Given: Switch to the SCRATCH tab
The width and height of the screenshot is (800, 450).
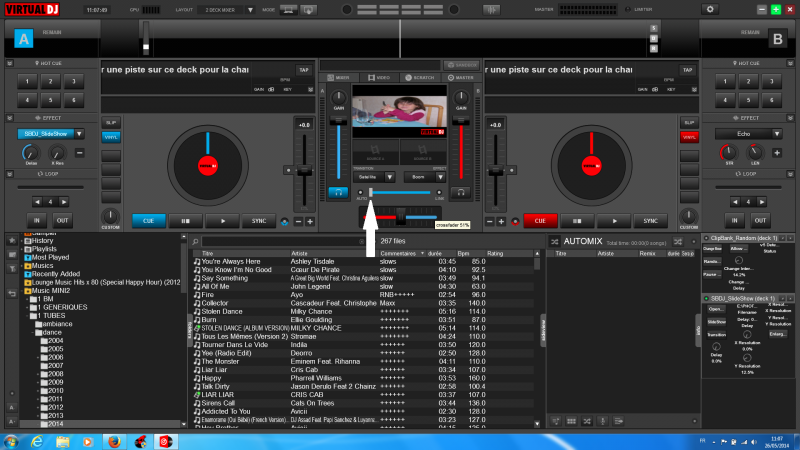Looking at the screenshot, I should (420, 77).
